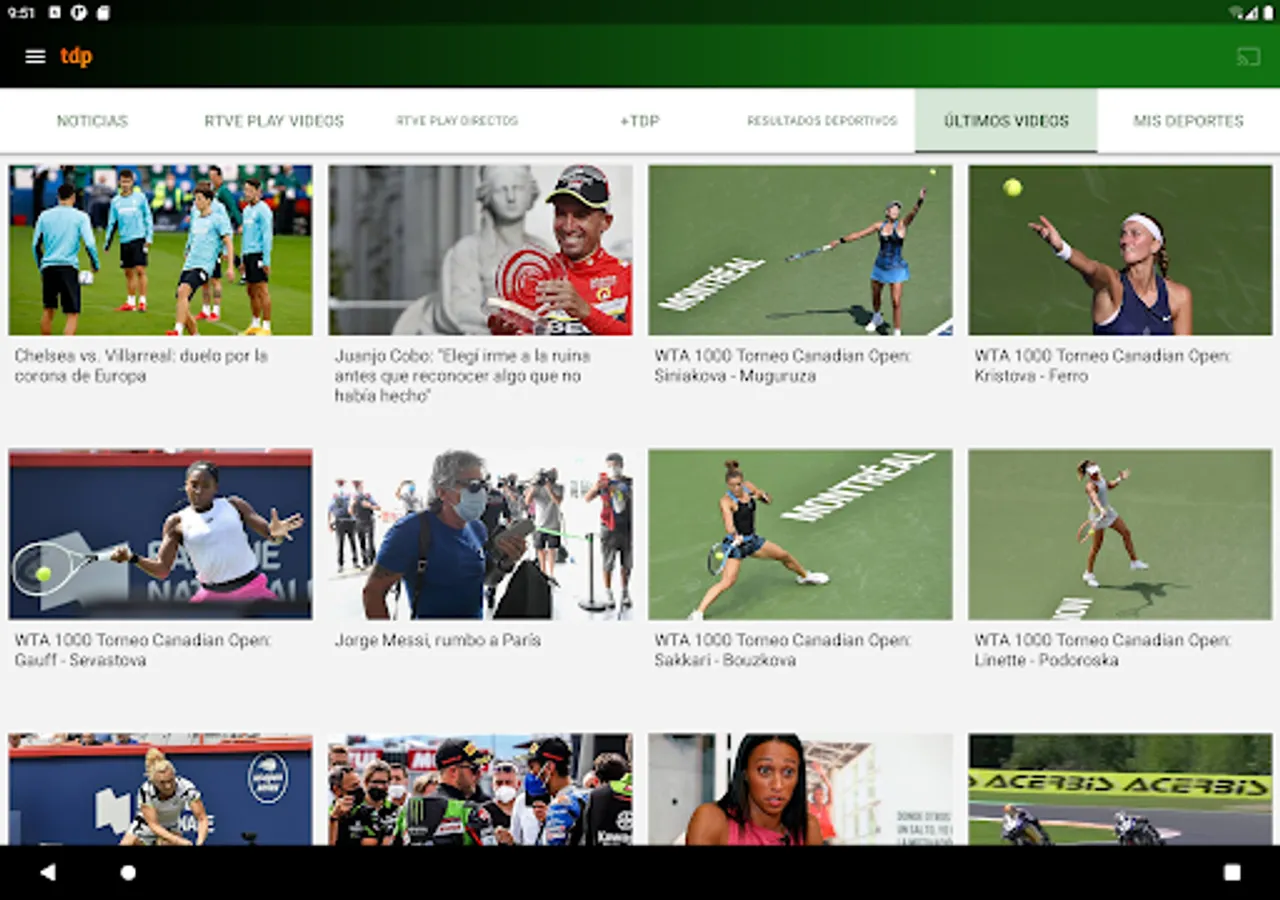Tap the title 'WTA 1000 Torneo Canadian Open: Siniakova - Muguruza'
1280x900 pixels.
[783, 366]
